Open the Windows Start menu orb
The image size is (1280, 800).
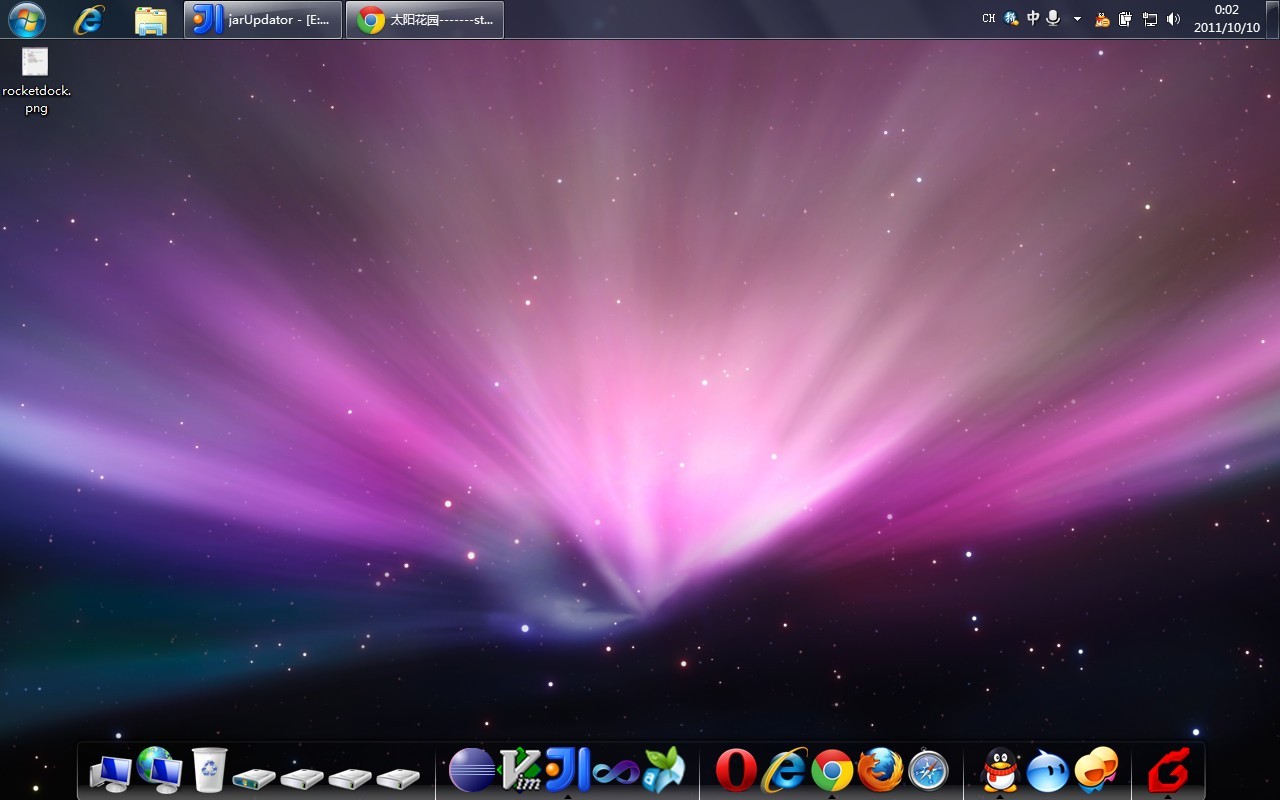(x=27, y=19)
